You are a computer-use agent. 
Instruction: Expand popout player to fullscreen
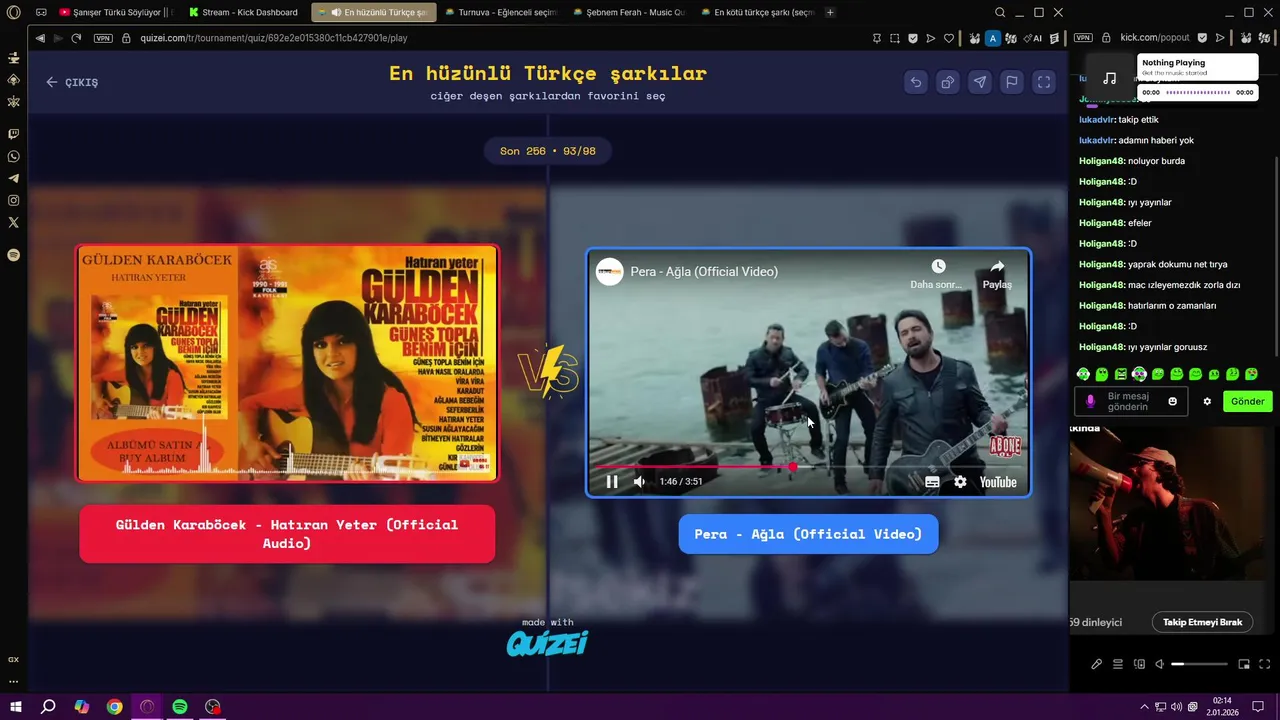click(1265, 664)
